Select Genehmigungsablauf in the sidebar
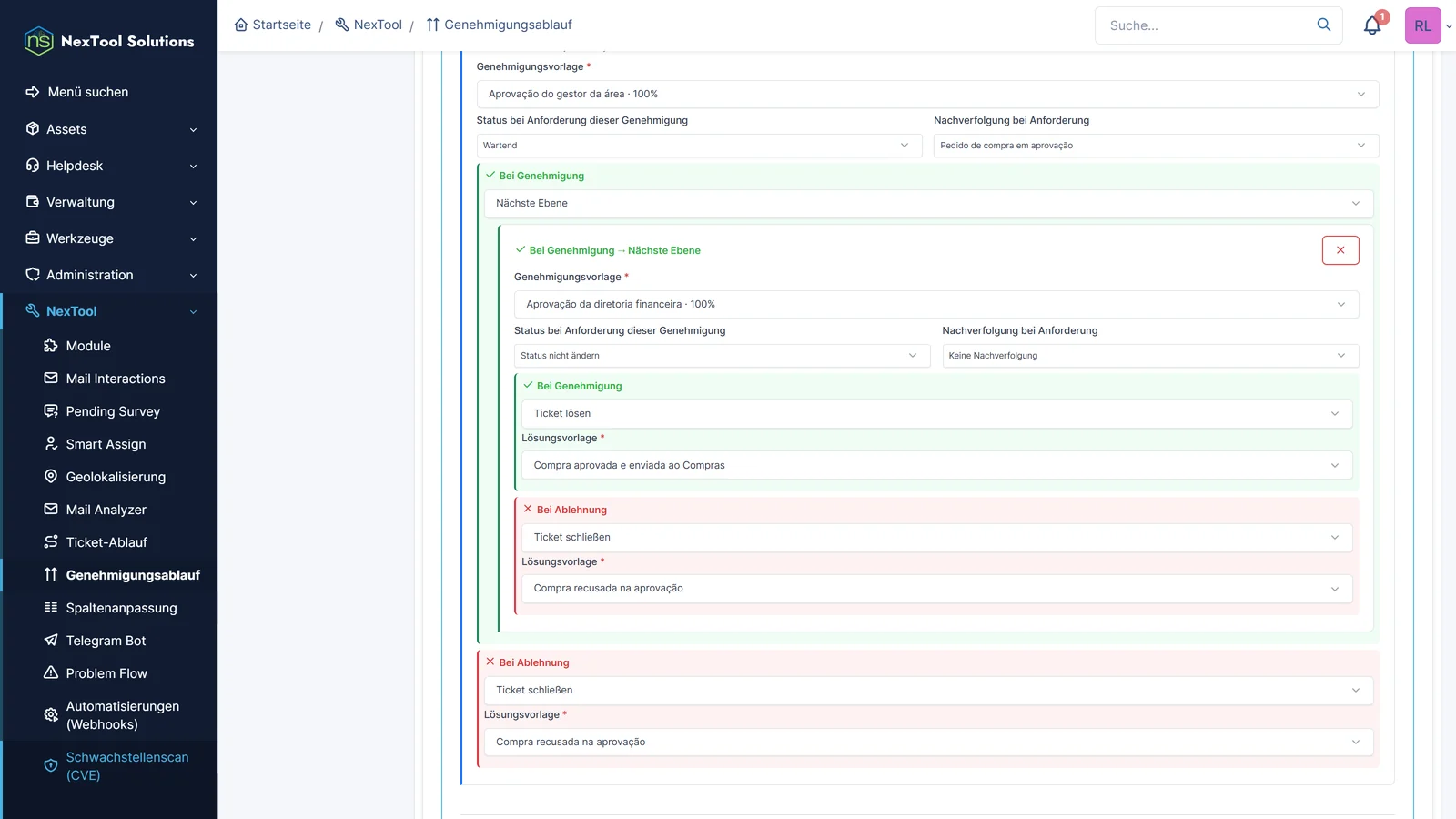The width and height of the screenshot is (1456, 819). click(x=109, y=575)
